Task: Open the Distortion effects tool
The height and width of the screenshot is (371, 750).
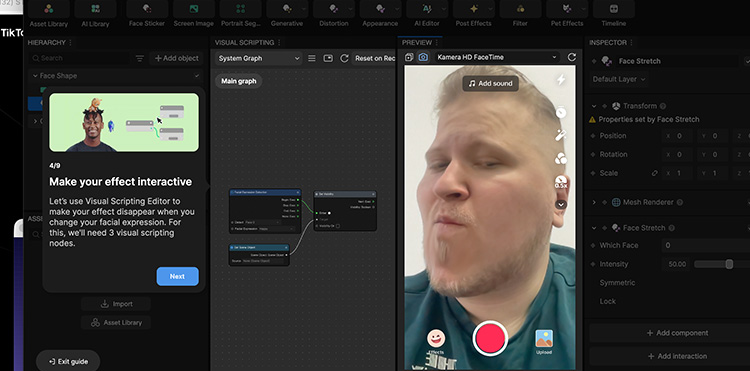Action: (x=333, y=15)
